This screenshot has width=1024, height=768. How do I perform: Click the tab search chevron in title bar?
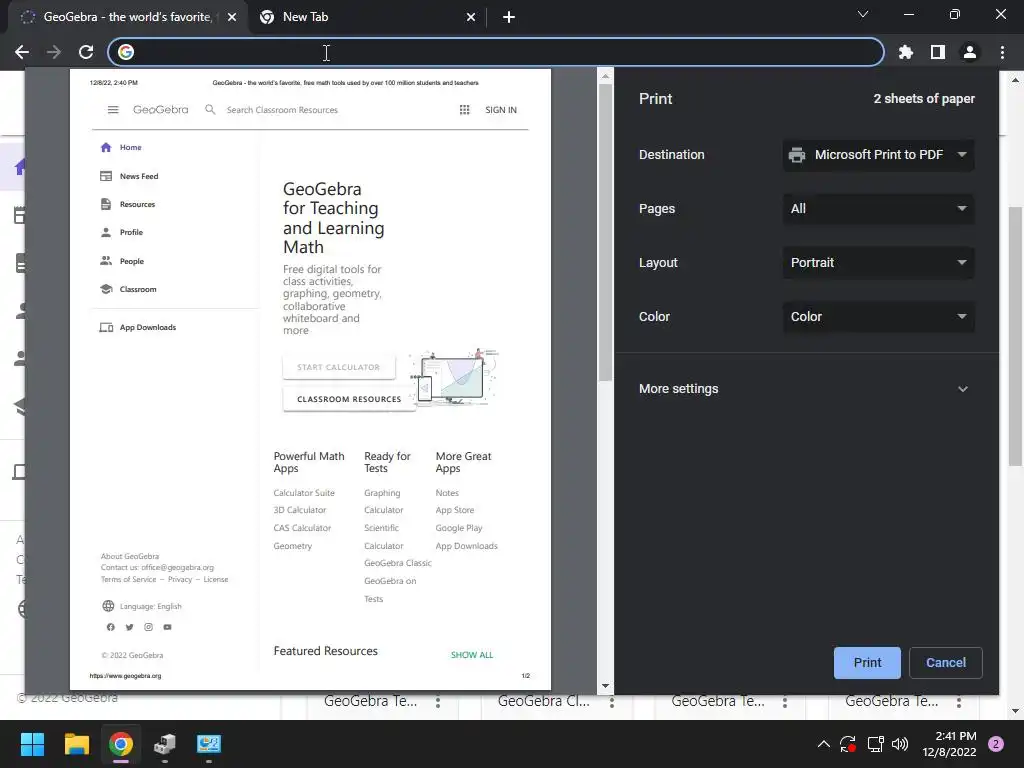click(863, 14)
